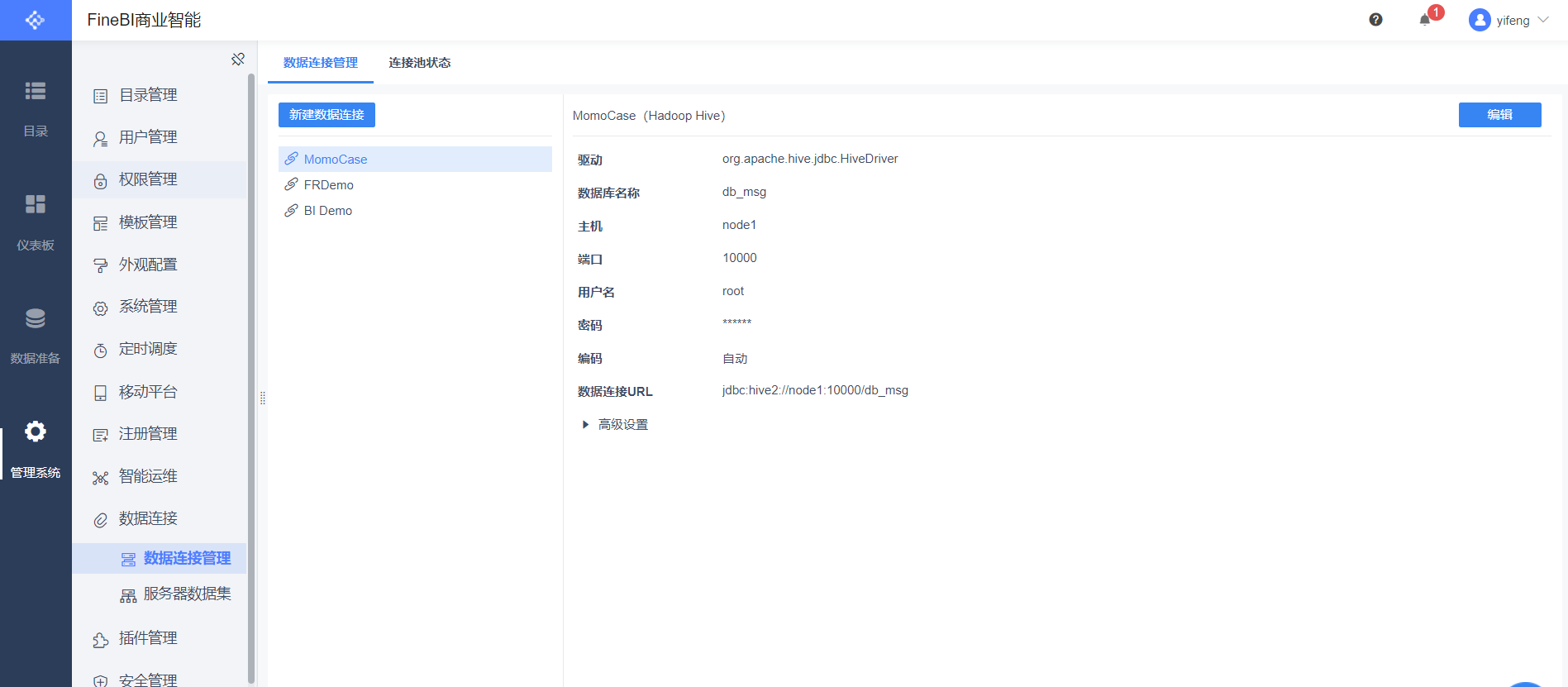Click the 数据连接管理 server icon
The width and height of the screenshot is (1568, 687).
point(128,560)
